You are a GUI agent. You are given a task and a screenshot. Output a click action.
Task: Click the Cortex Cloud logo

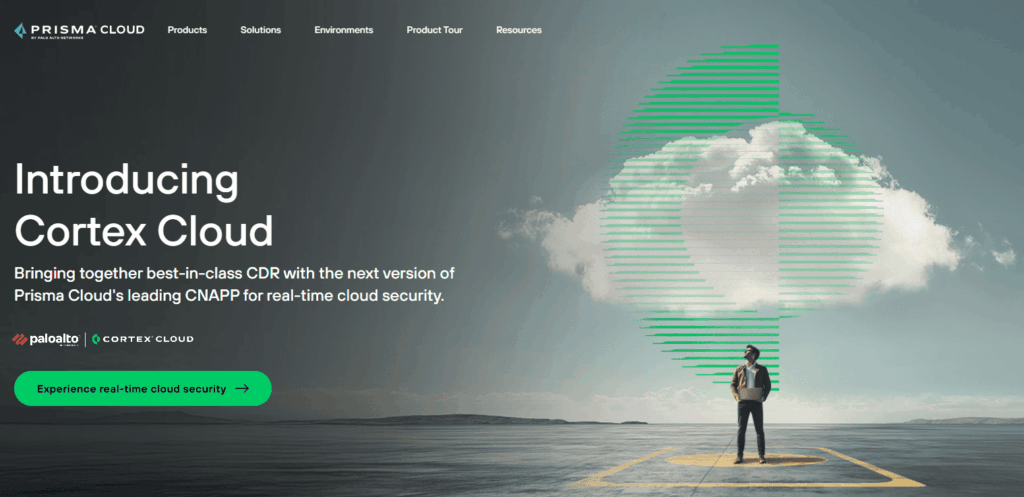142,339
